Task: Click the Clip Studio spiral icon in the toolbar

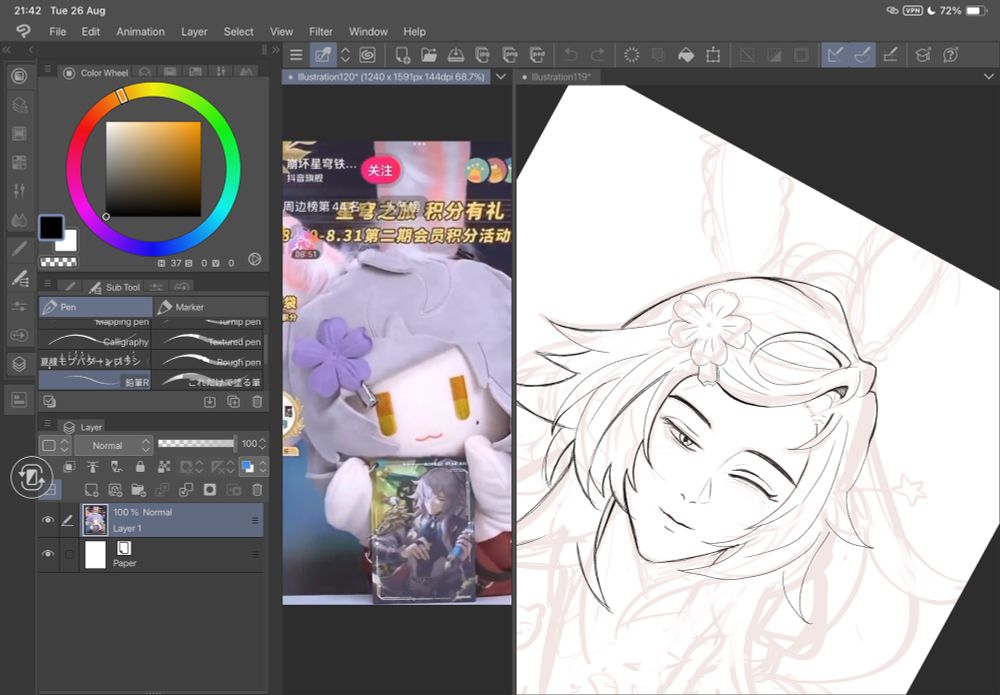Action: 367,55
